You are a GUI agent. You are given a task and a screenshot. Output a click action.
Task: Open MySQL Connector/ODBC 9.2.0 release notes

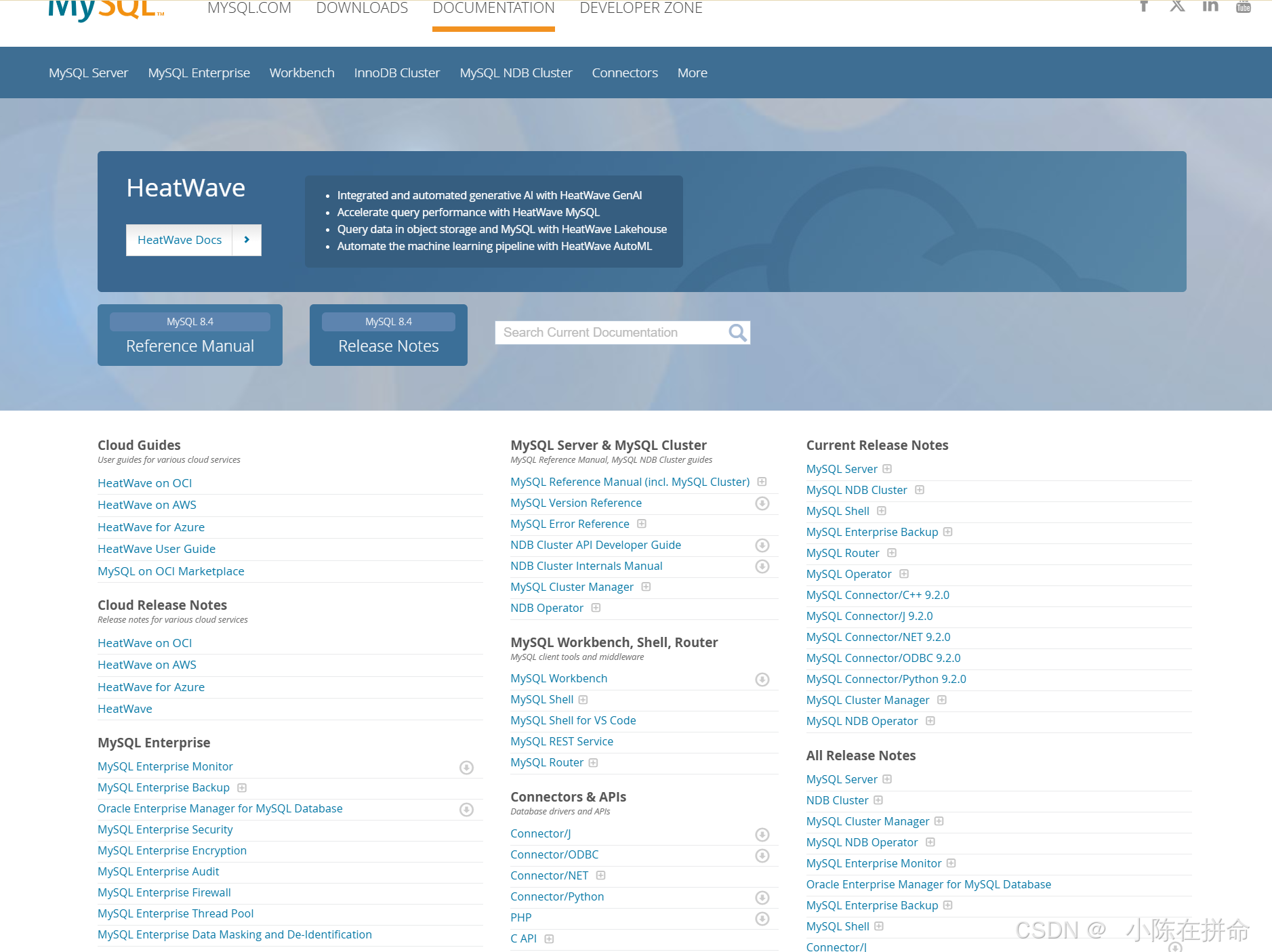[883, 658]
